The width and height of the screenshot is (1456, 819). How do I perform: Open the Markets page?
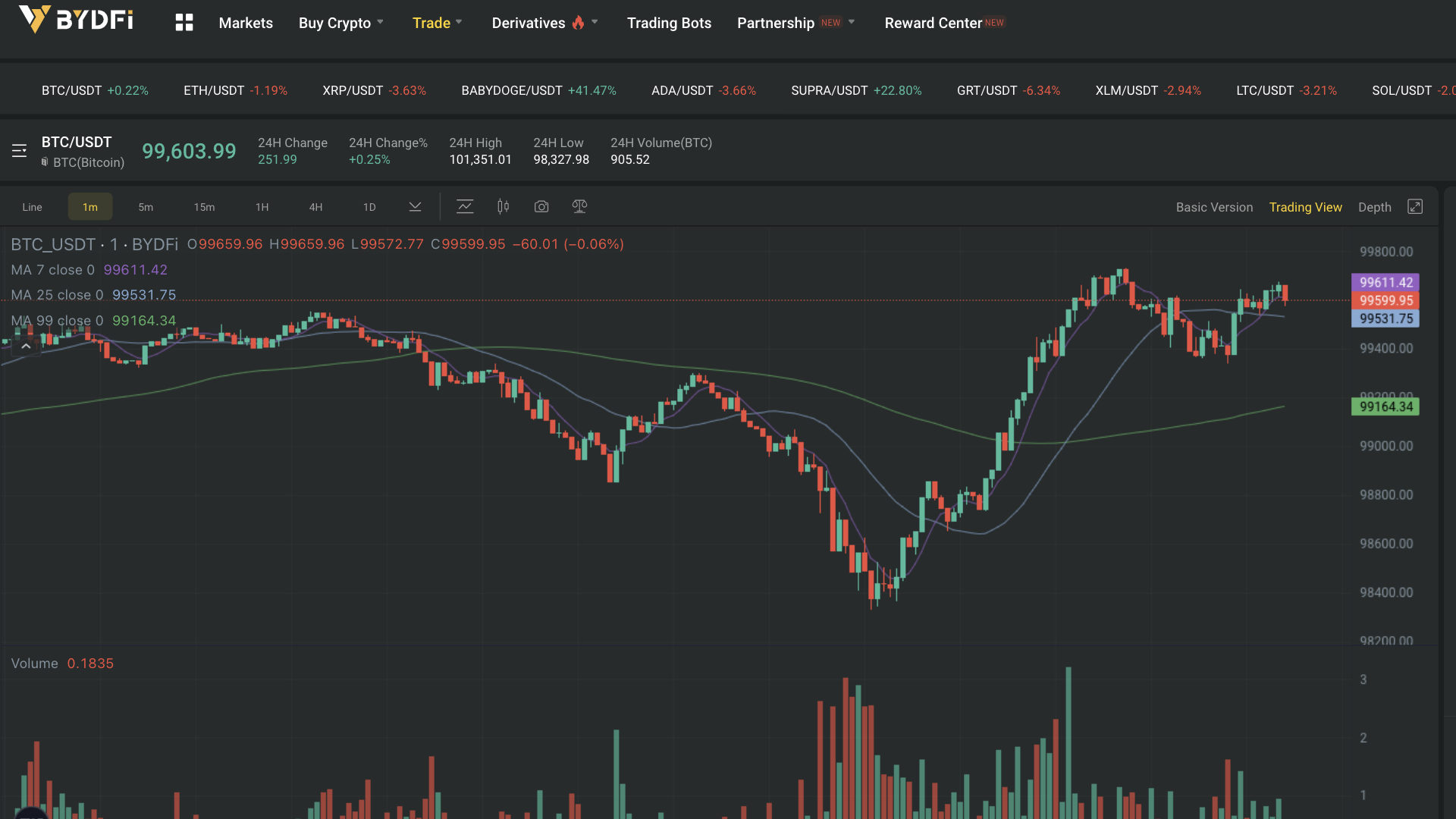tap(245, 23)
